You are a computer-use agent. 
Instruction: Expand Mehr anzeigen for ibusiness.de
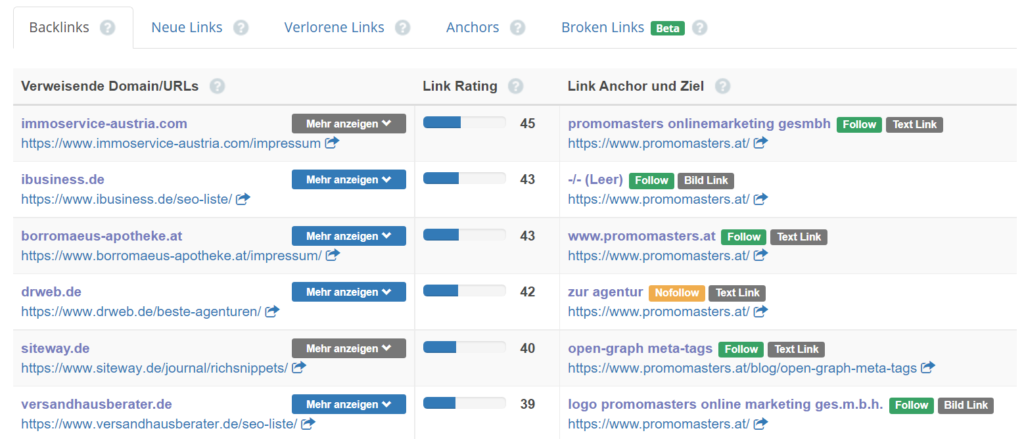click(348, 180)
